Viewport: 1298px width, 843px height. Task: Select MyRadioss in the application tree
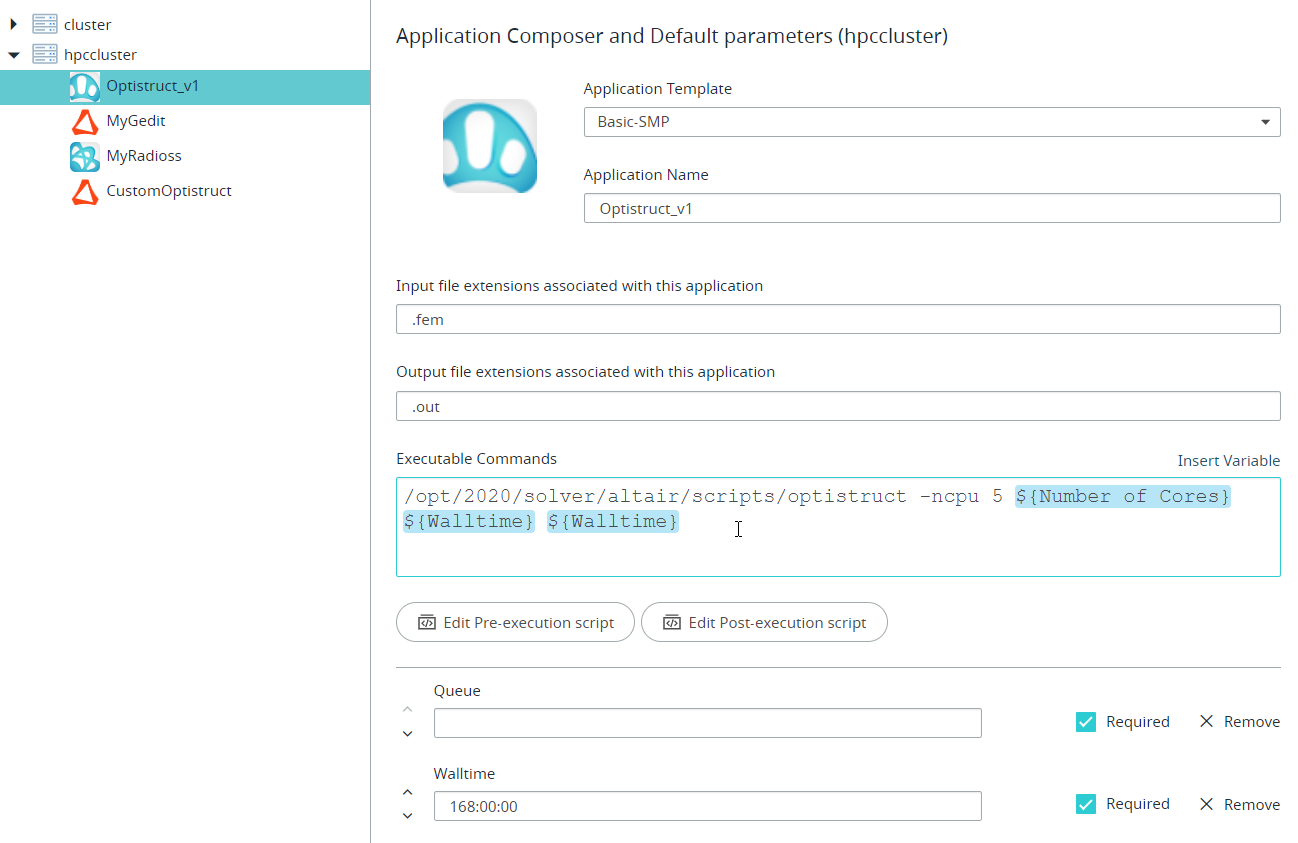(144, 156)
